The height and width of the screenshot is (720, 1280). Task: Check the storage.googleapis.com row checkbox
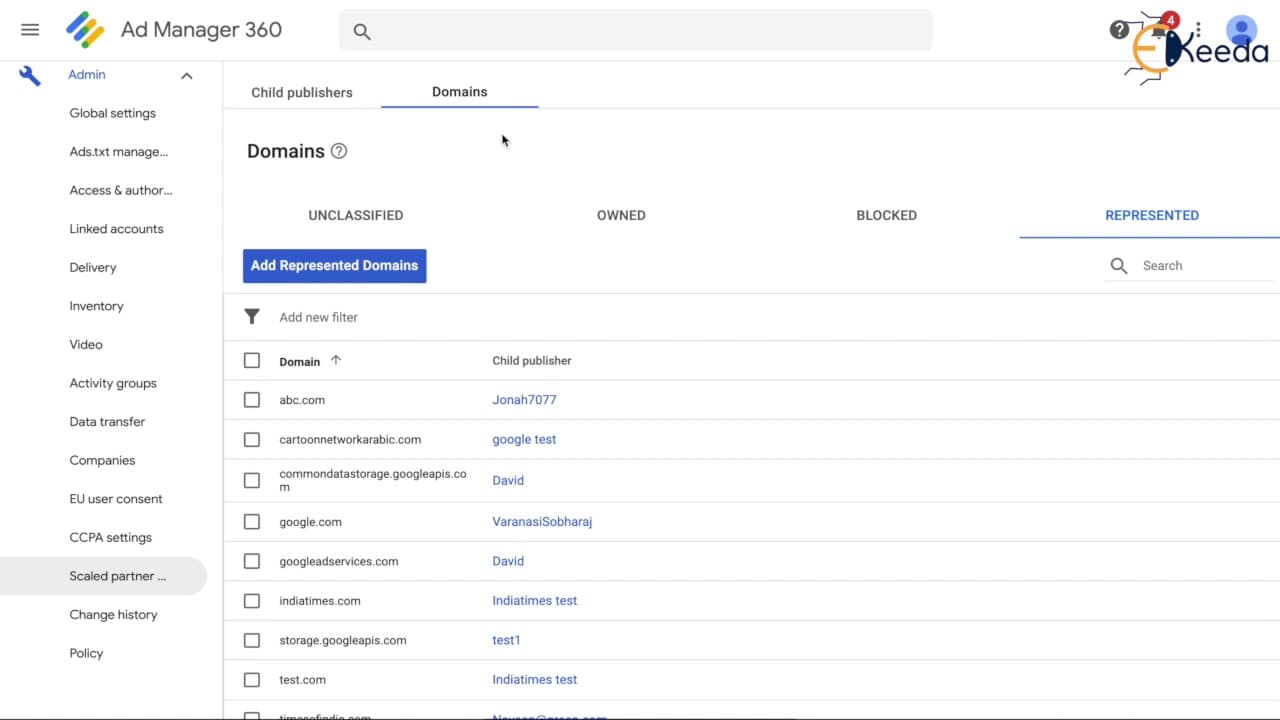click(x=252, y=640)
